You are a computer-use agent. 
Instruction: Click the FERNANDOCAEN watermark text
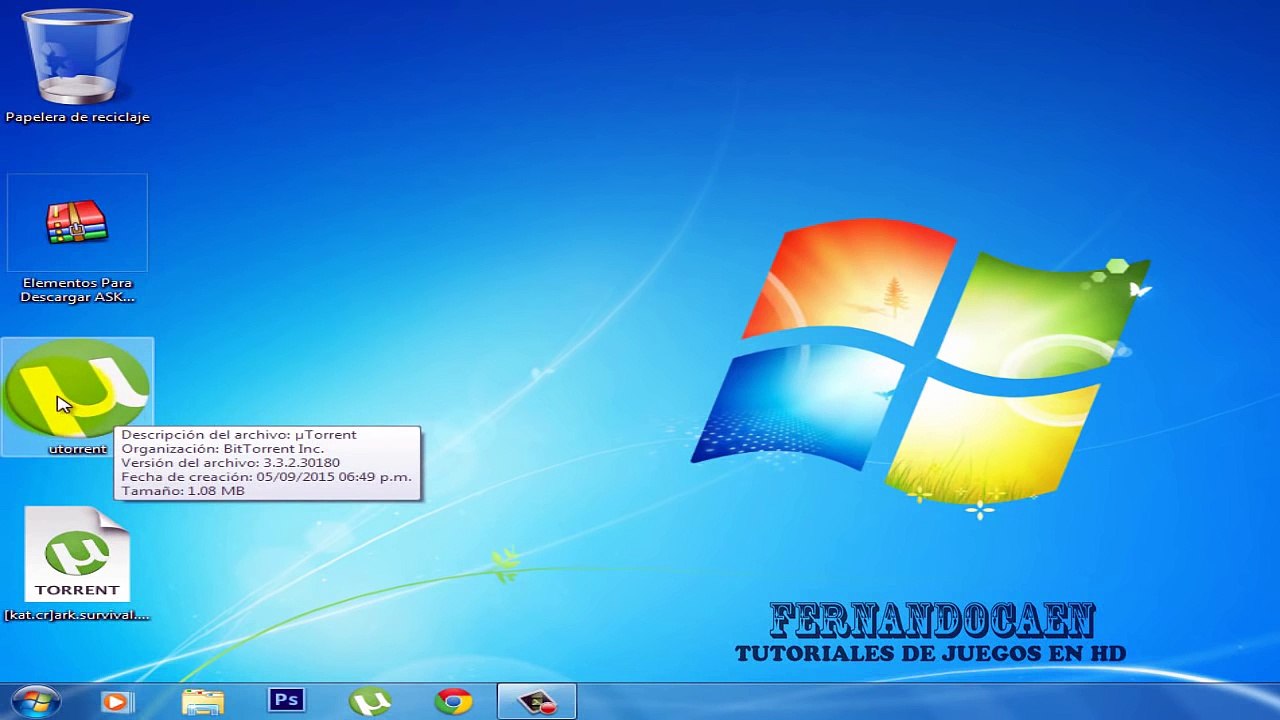tap(931, 622)
